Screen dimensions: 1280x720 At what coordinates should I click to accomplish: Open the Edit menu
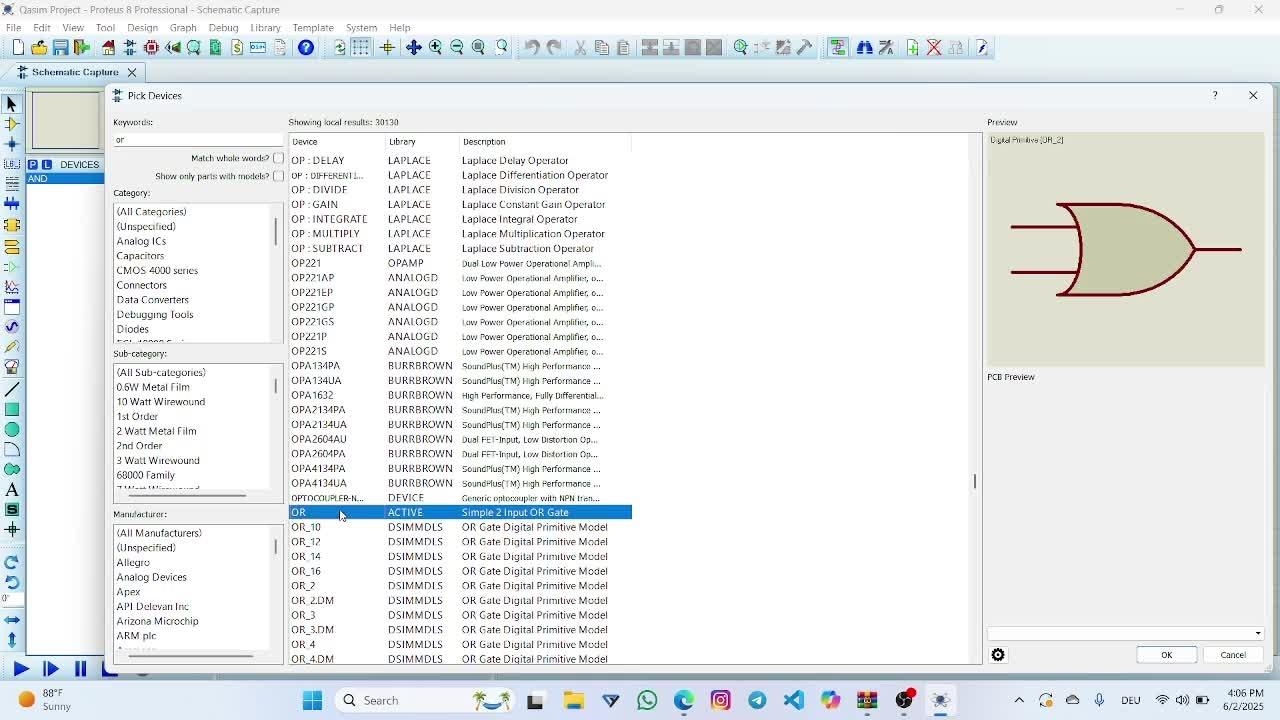tap(42, 27)
